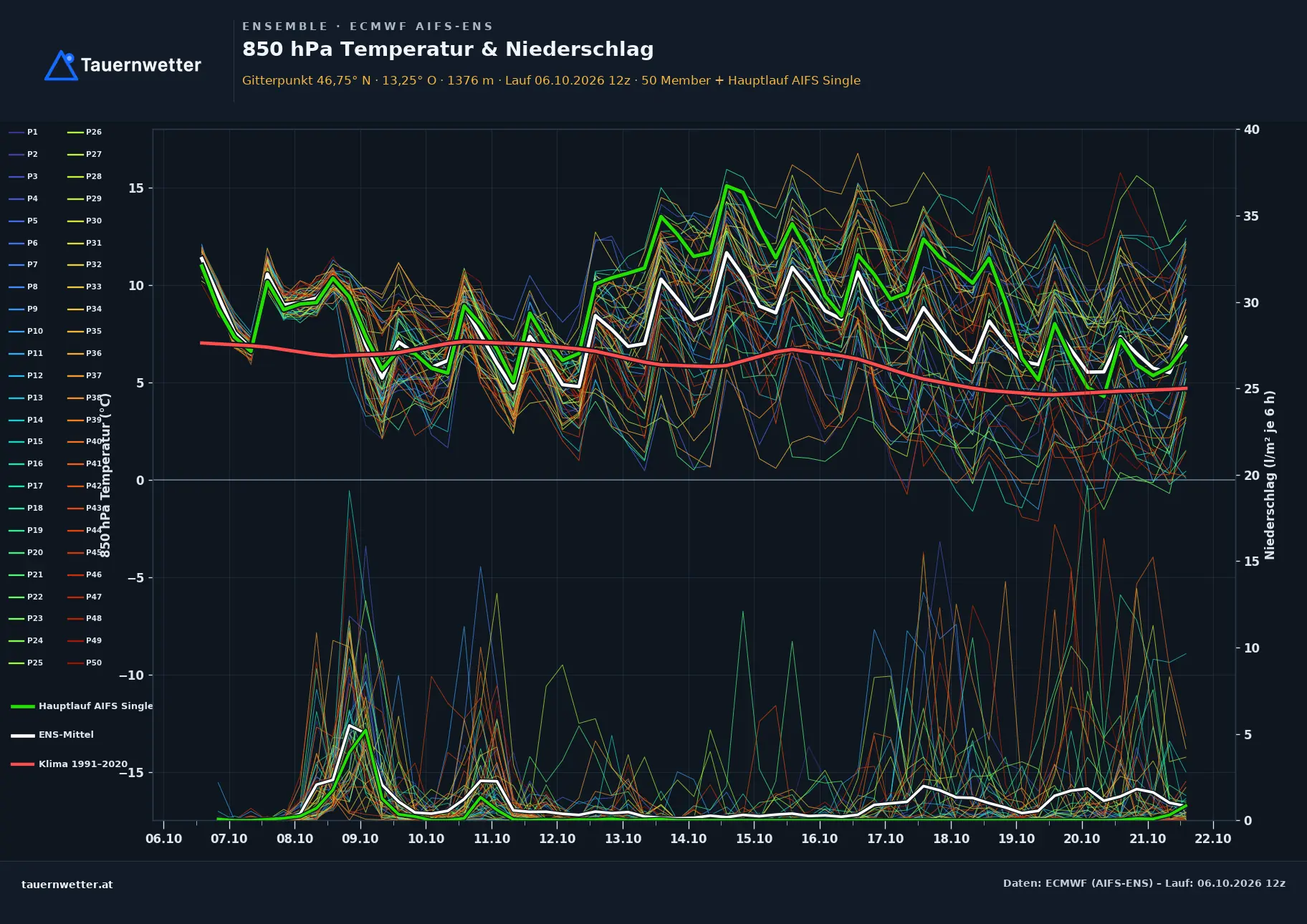Click the Tauernwetter brand name text
Viewport: 1307px width, 924px height.
click(141, 65)
